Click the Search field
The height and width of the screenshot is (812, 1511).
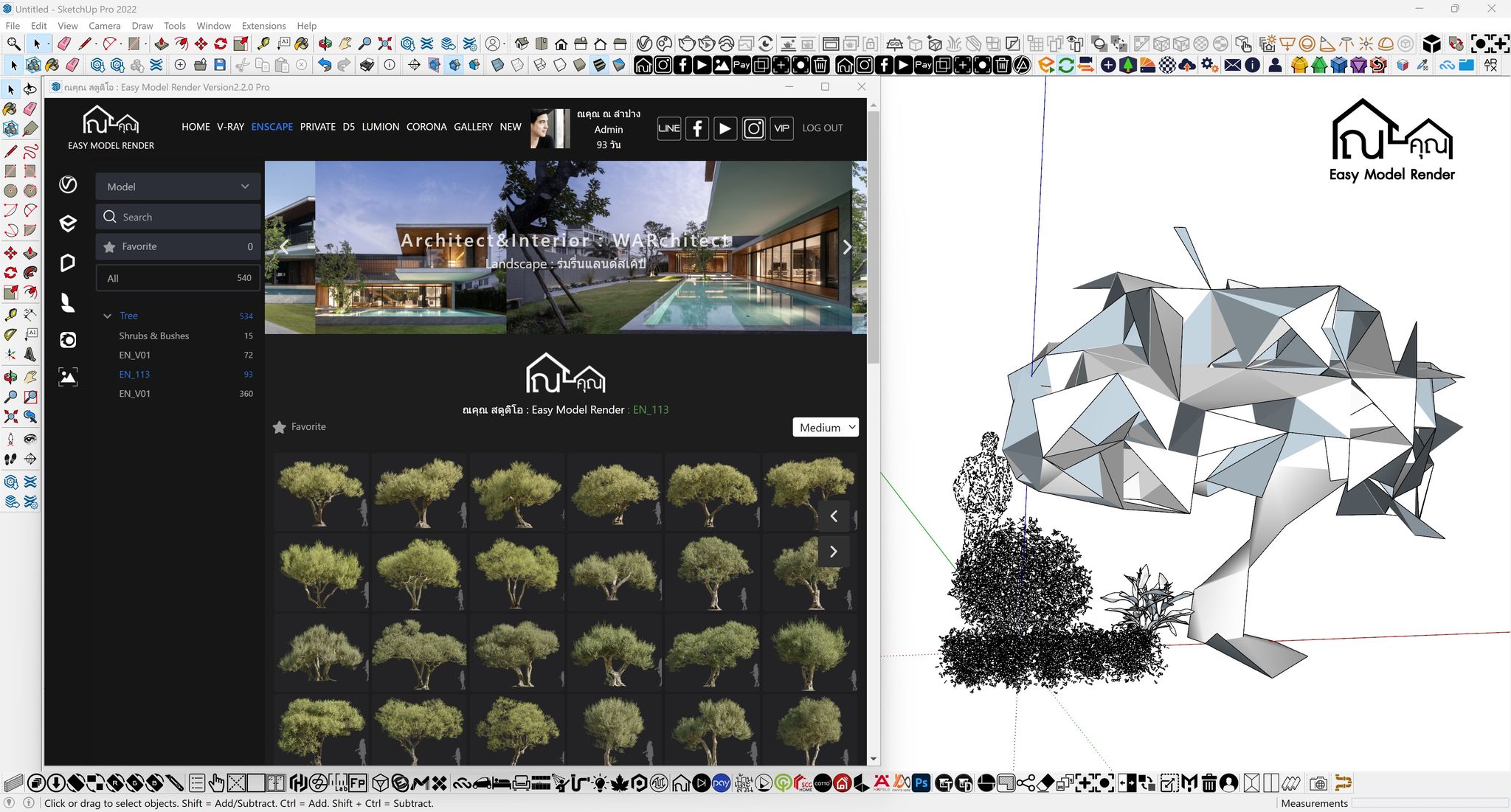click(x=178, y=217)
